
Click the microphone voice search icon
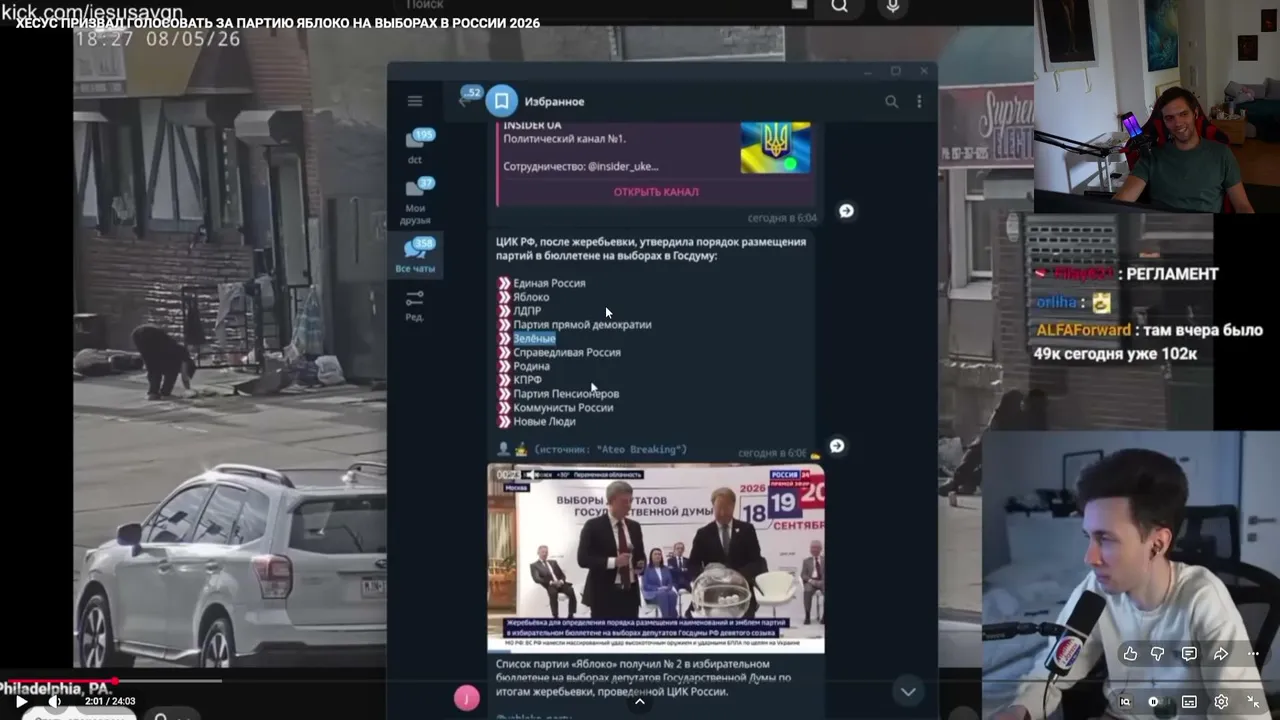click(x=892, y=6)
